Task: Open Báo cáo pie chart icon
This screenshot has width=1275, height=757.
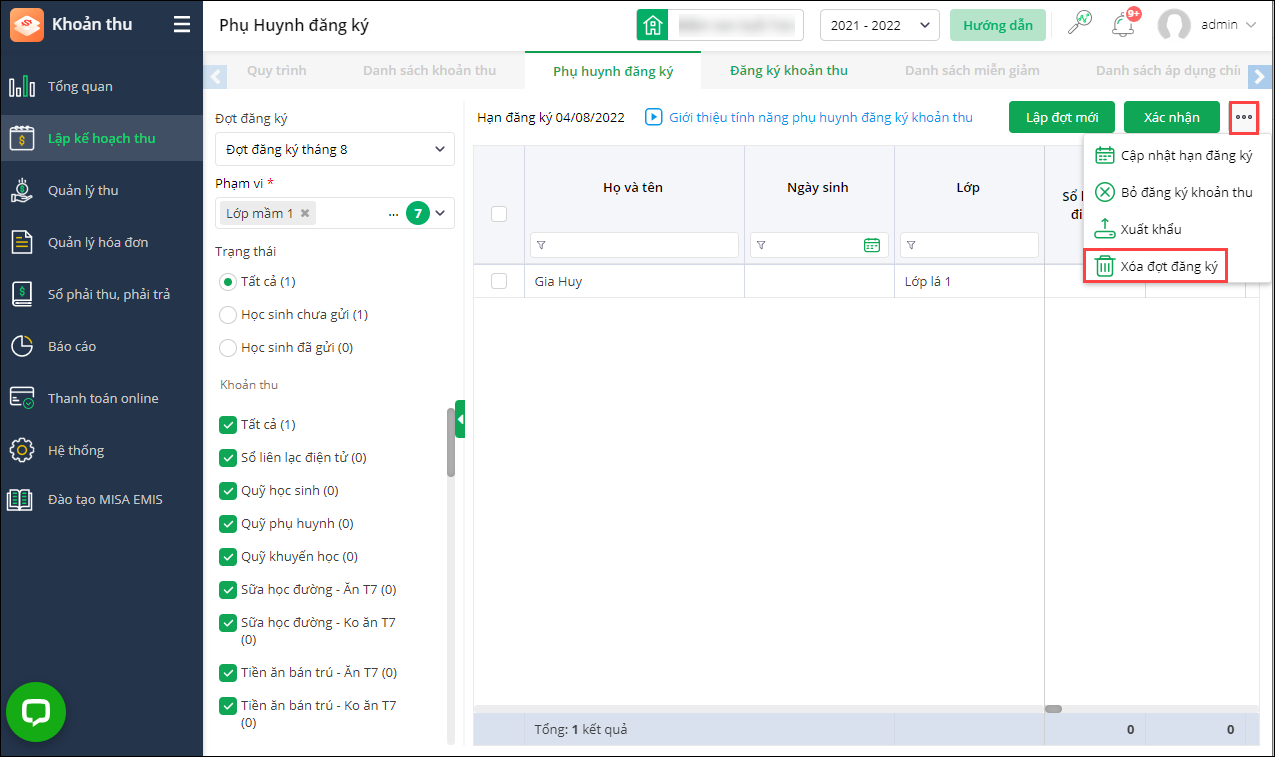Action: point(22,346)
